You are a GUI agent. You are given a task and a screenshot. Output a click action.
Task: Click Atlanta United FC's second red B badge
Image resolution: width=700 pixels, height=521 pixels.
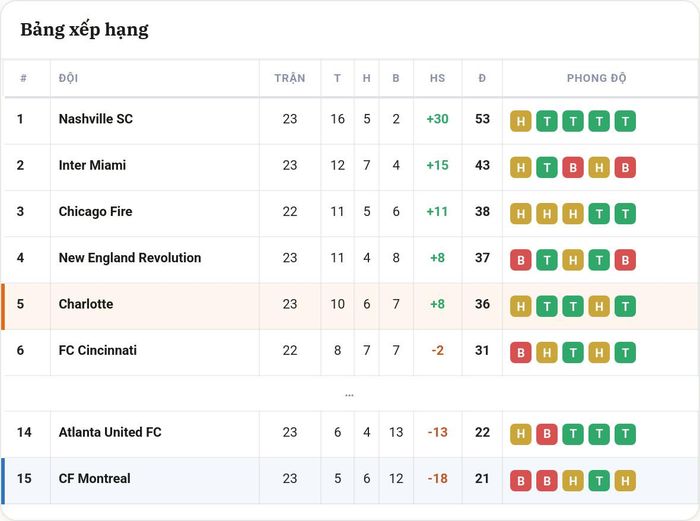[547, 434]
